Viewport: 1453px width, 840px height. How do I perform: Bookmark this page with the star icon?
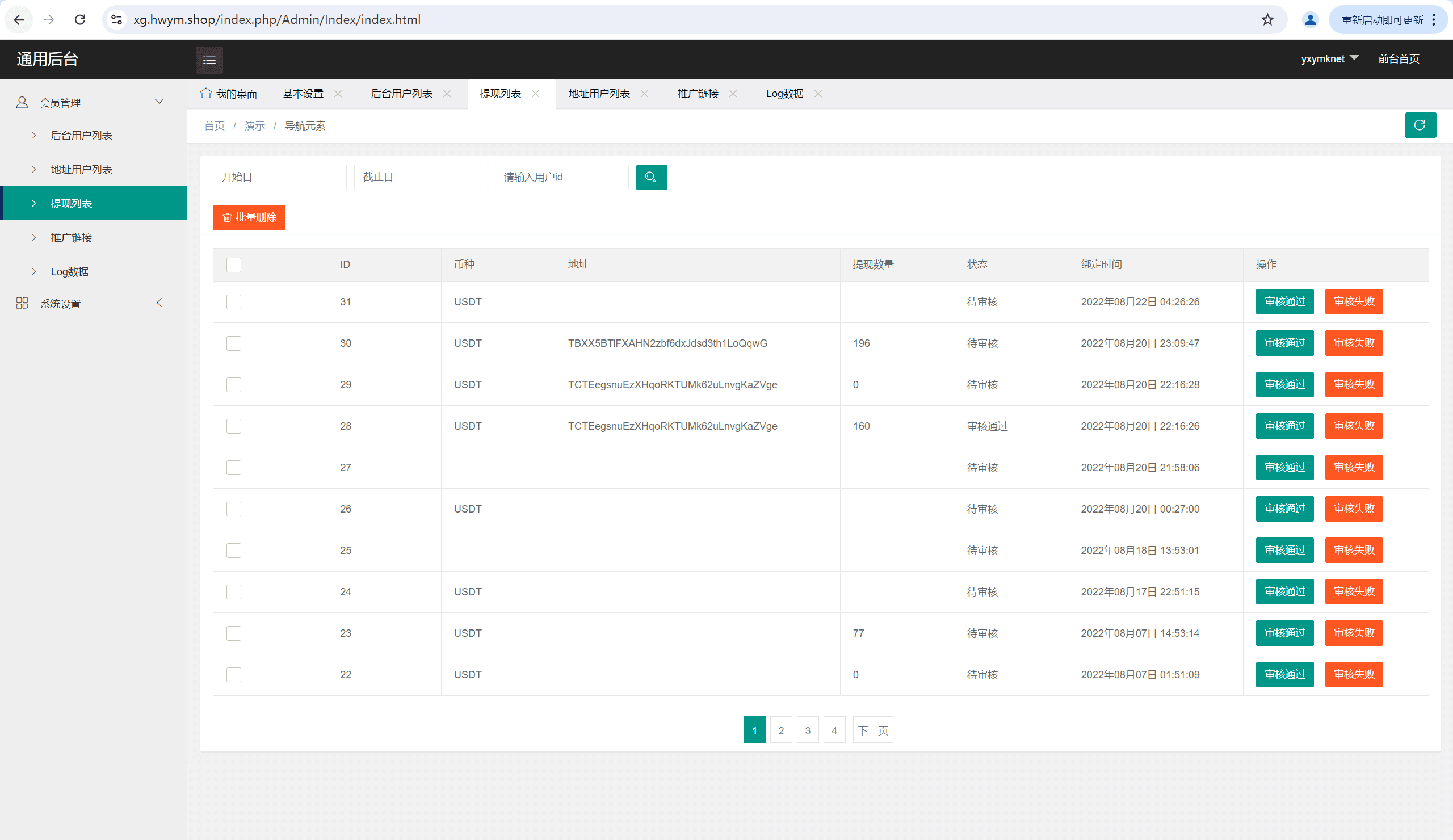tap(1267, 20)
